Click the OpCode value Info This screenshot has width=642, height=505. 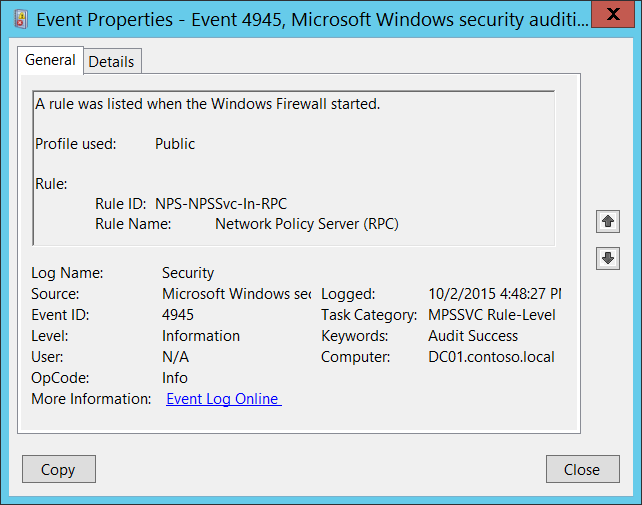pos(175,378)
